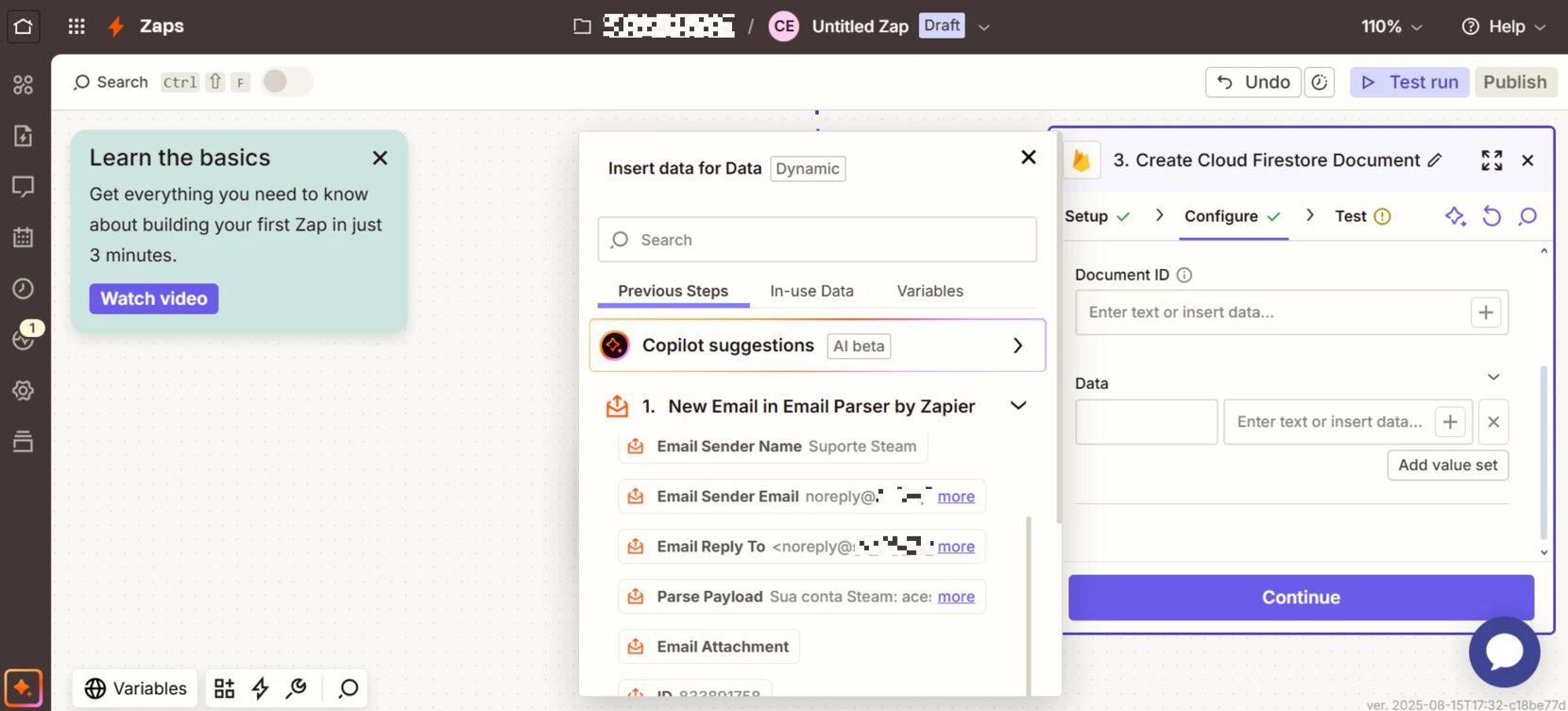1568x711 pixels.
Task: Show info for Document ID
Action: pyautogui.click(x=1184, y=275)
